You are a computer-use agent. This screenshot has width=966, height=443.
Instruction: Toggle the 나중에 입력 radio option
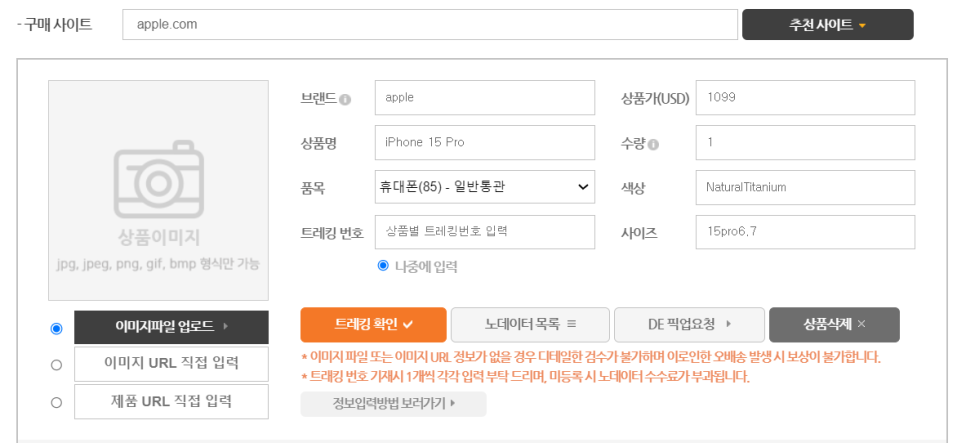[383, 266]
